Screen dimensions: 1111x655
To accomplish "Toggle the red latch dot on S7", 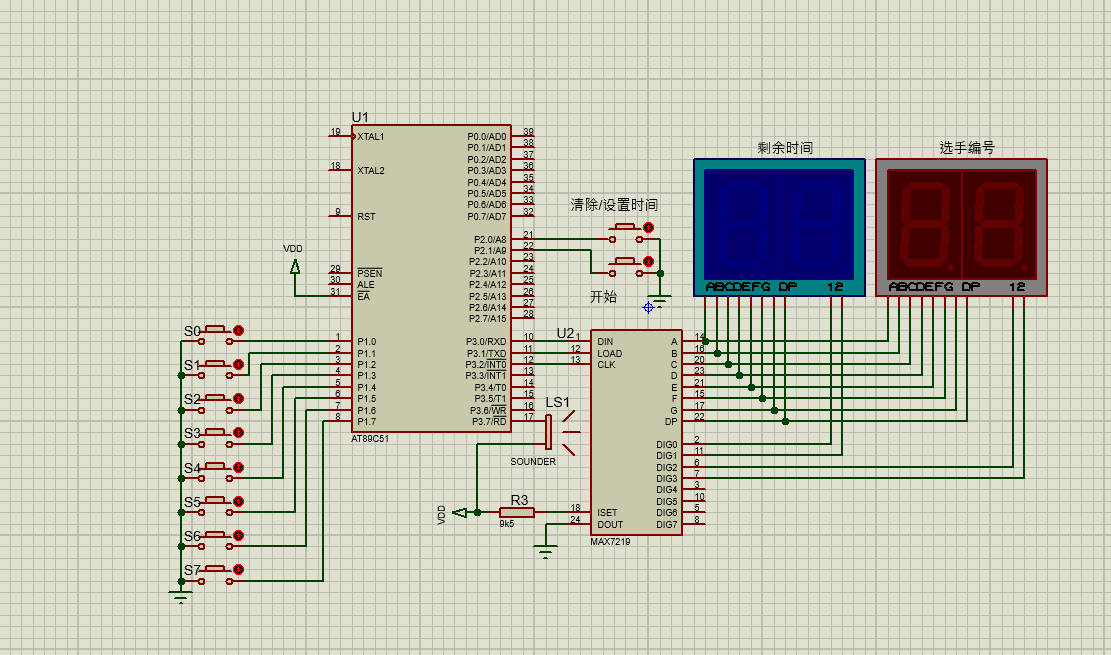I will click(x=239, y=569).
